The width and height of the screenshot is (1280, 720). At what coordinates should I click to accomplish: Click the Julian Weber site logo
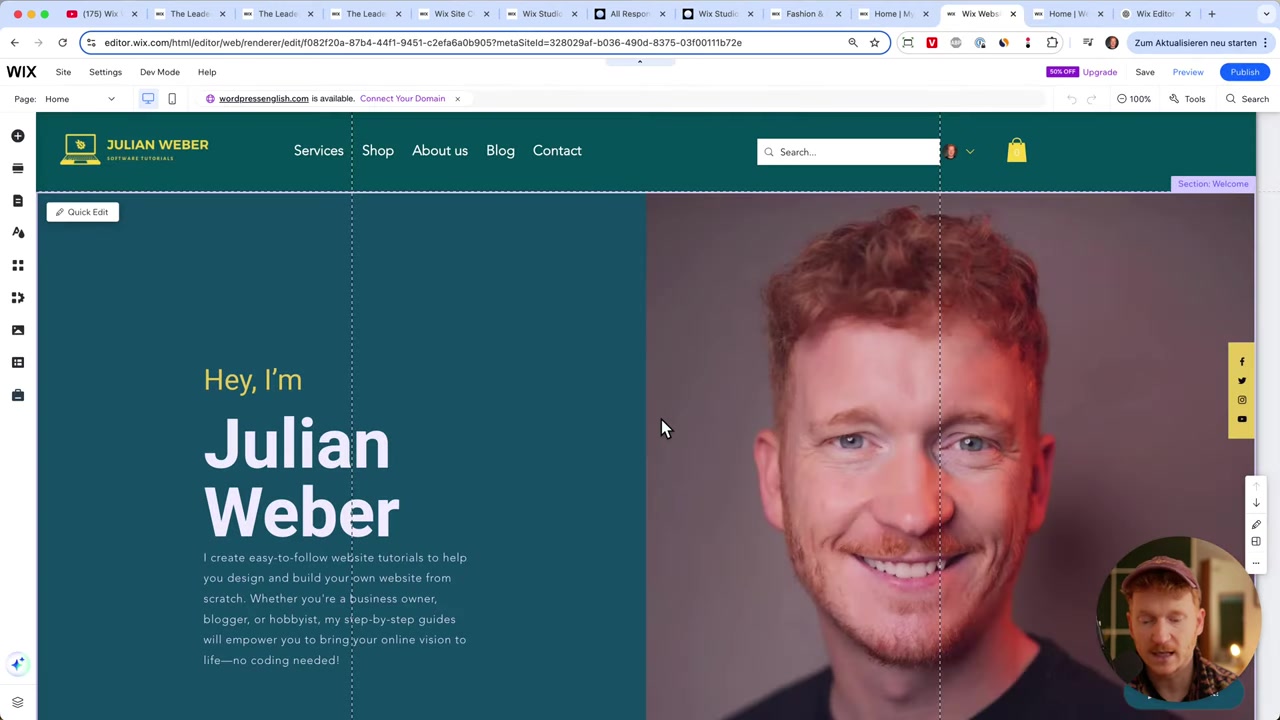[135, 150]
